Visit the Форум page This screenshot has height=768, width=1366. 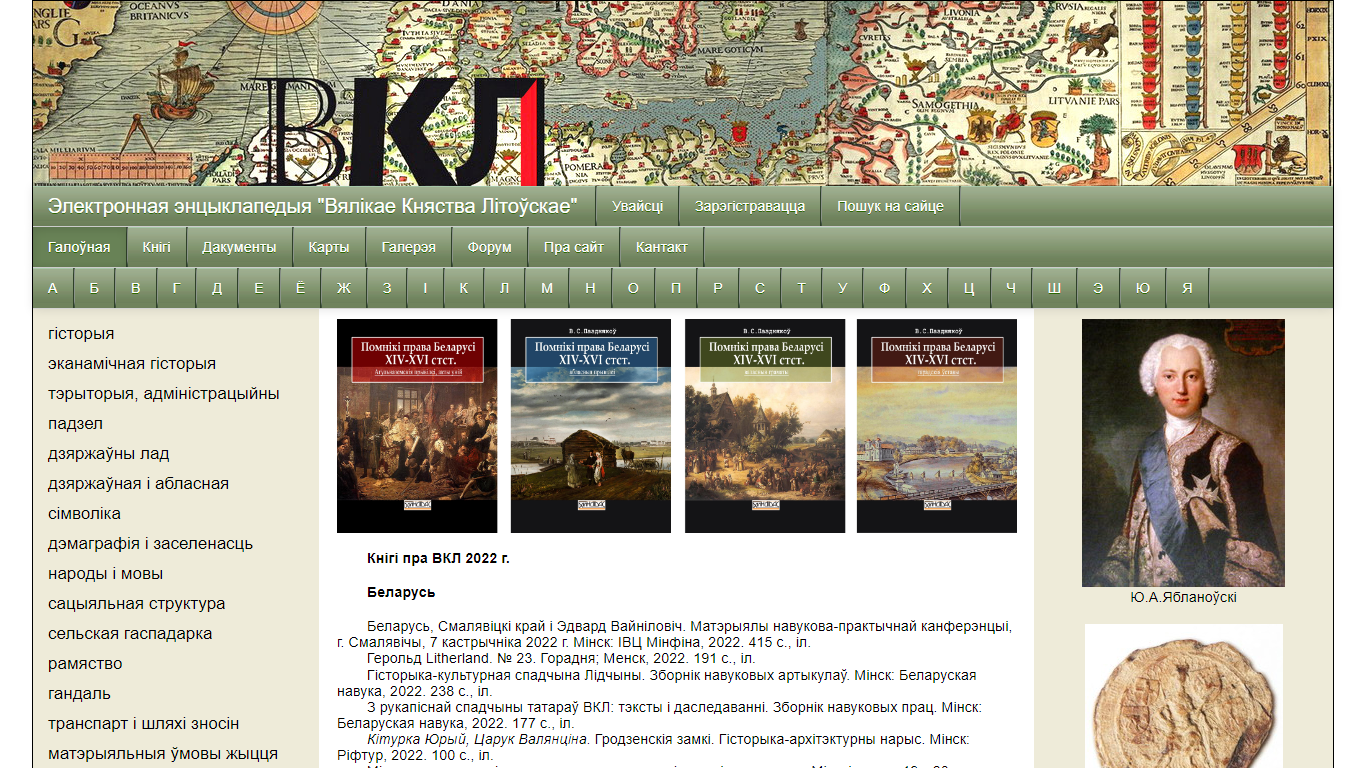click(490, 247)
